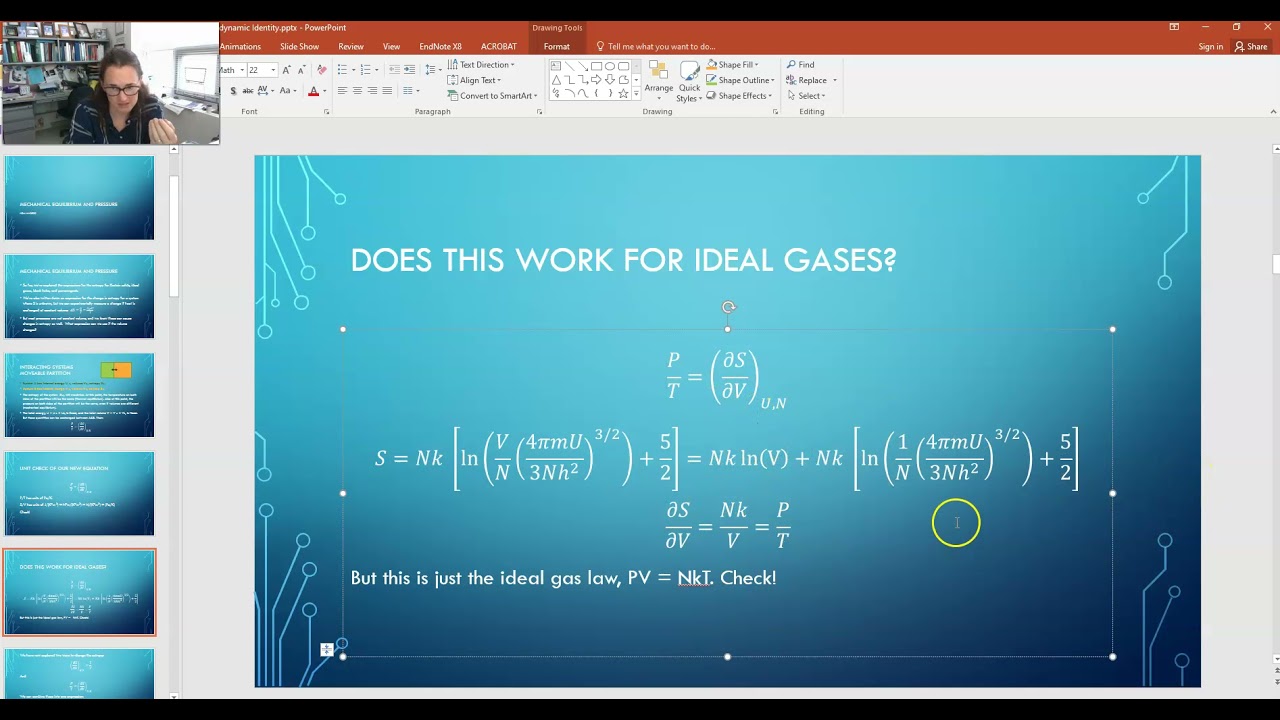Click the Find magnifier tool
This screenshot has height=720, width=1280.
tap(800, 65)
